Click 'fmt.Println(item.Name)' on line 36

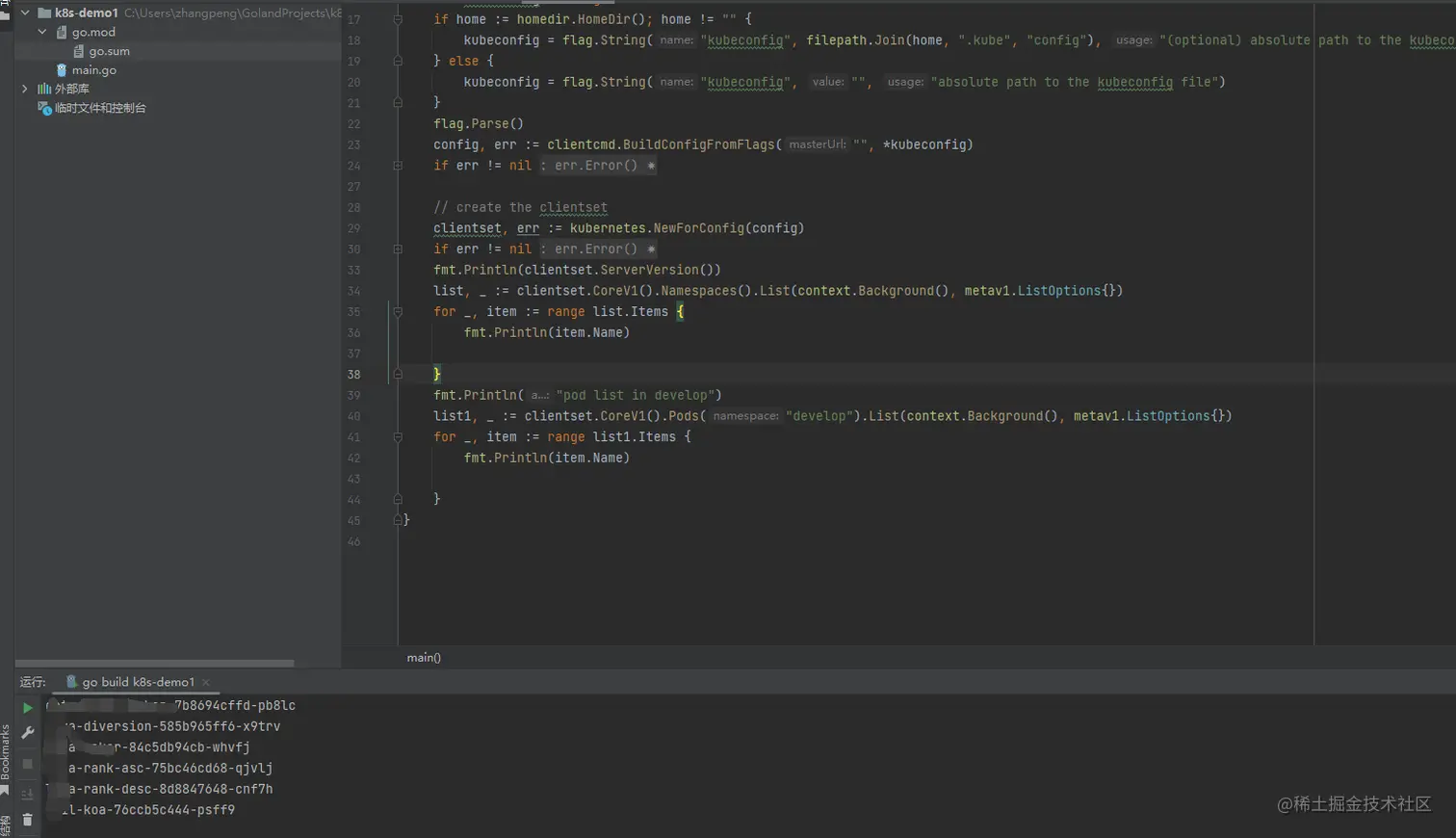(x=547, y=332)
